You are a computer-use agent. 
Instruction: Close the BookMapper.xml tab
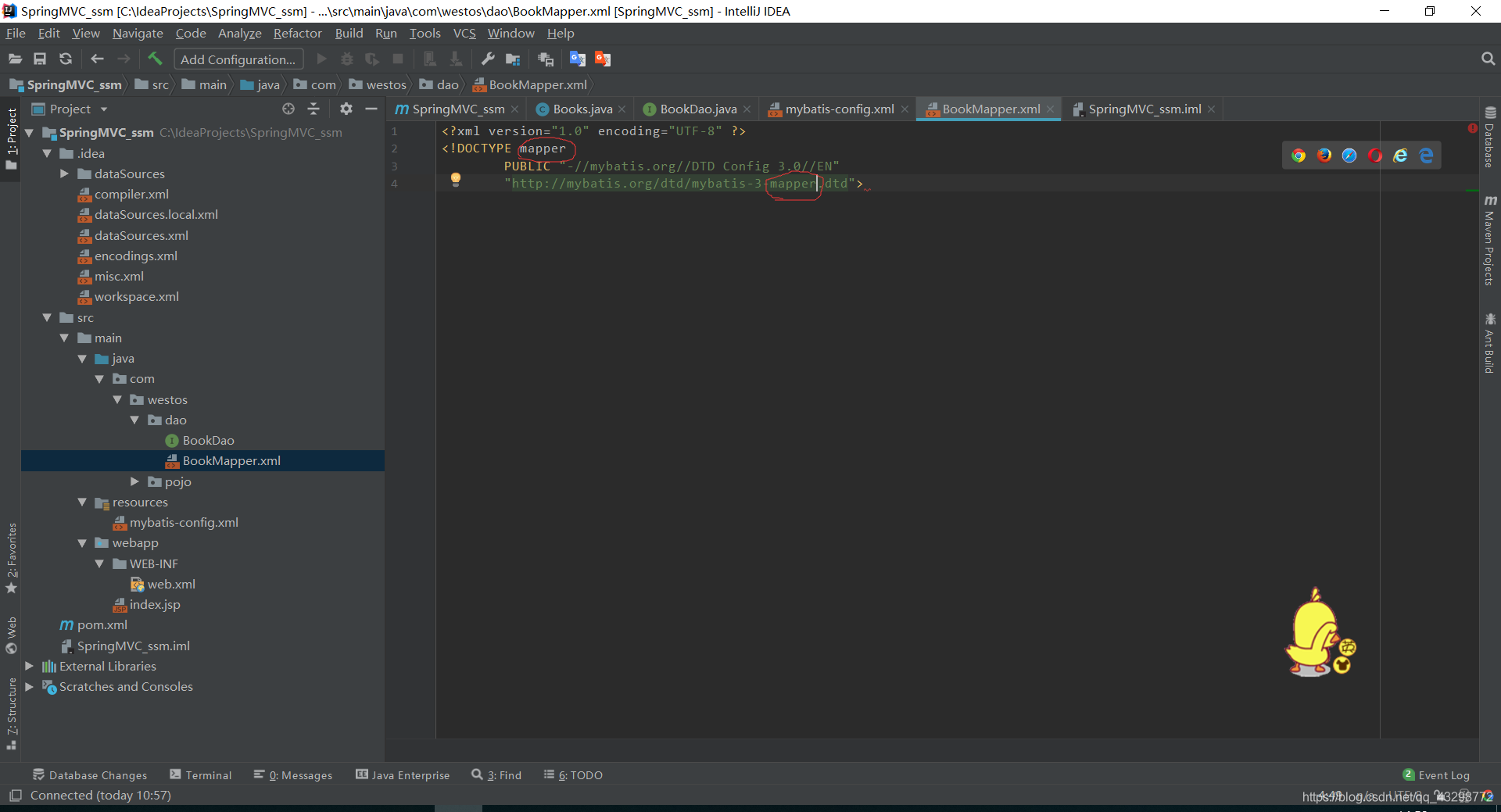click(1051, 109)
